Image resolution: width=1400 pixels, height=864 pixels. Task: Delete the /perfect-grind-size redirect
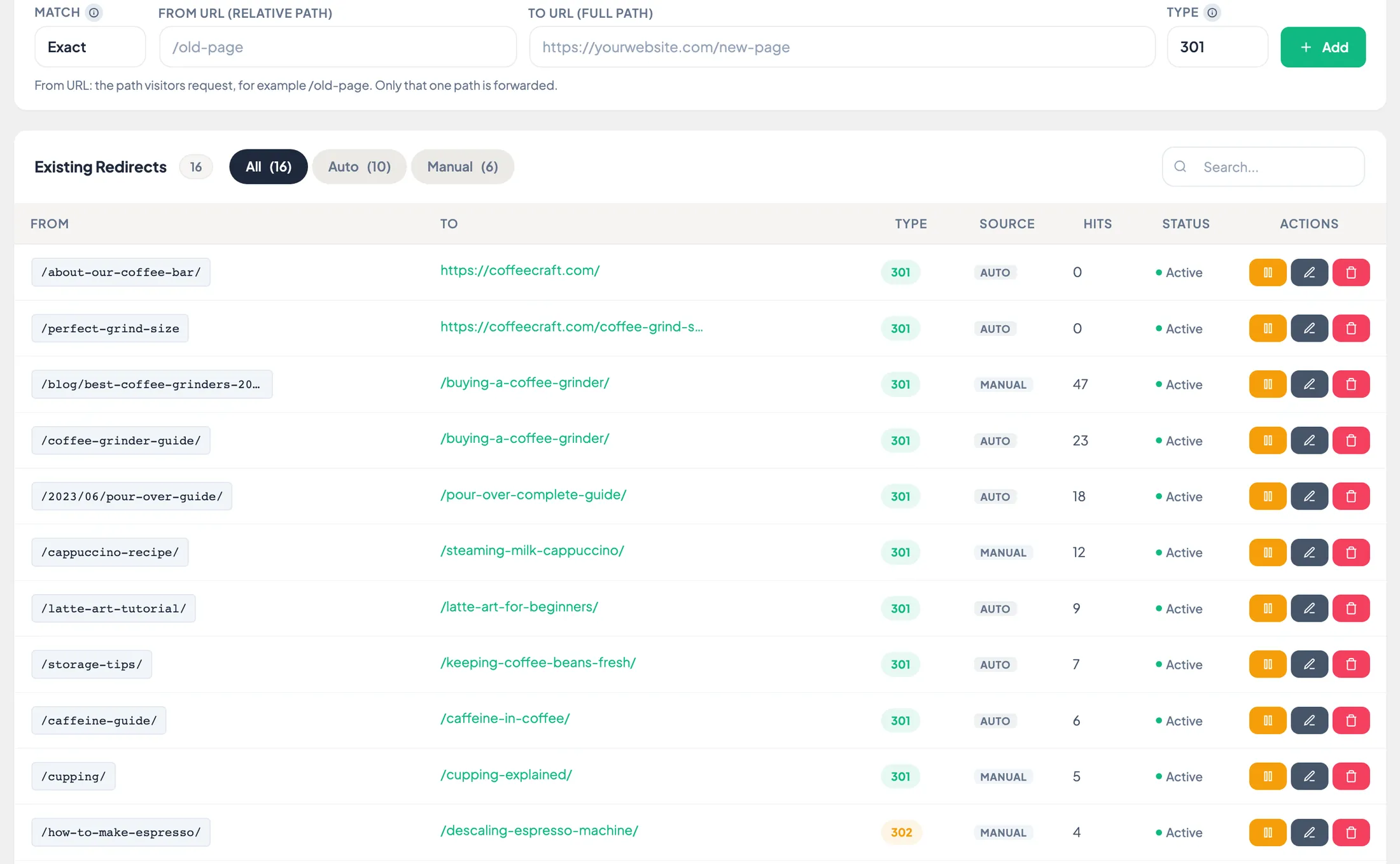point(1351,328)
